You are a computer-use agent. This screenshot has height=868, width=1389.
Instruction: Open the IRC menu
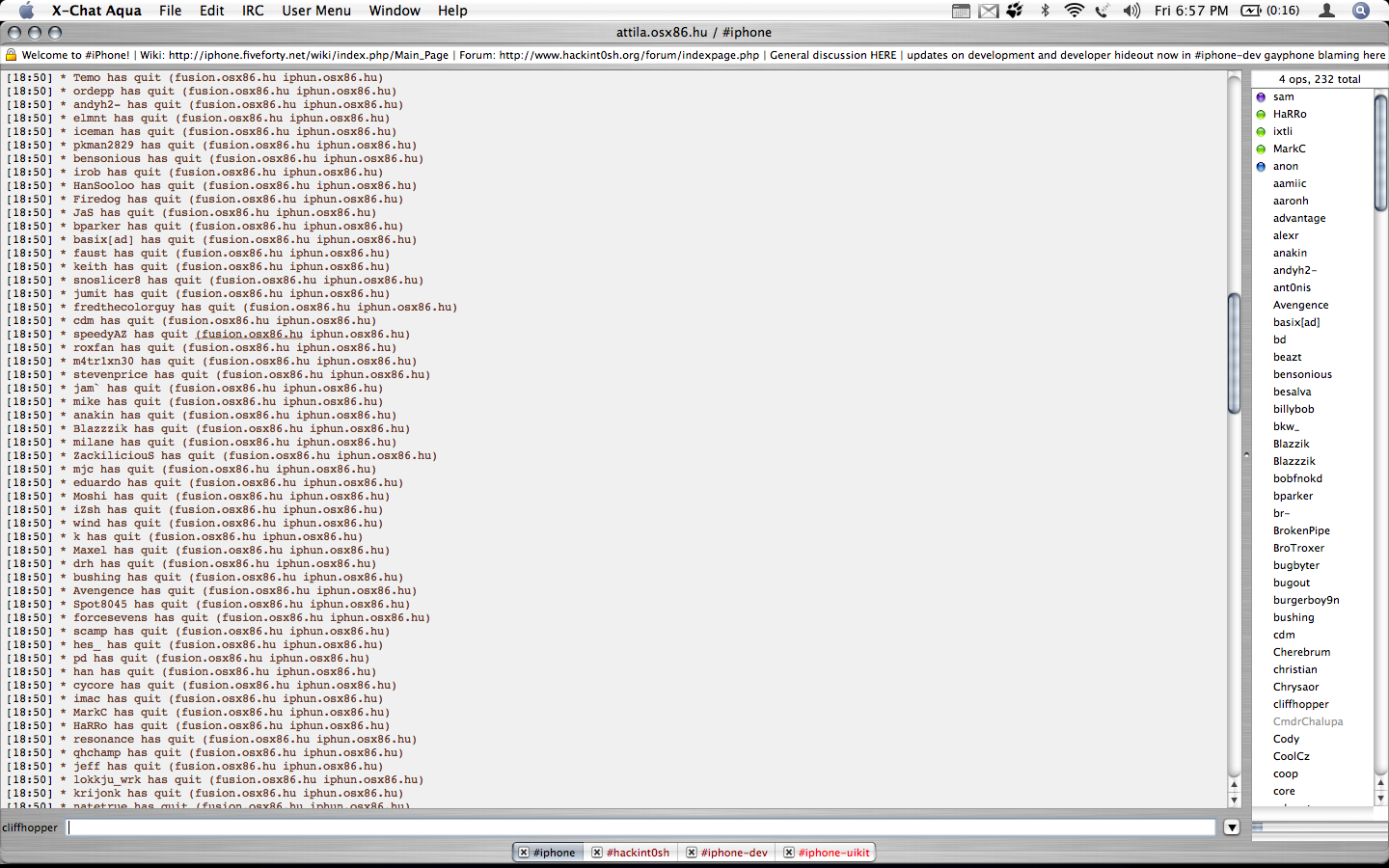pos(253,11)
